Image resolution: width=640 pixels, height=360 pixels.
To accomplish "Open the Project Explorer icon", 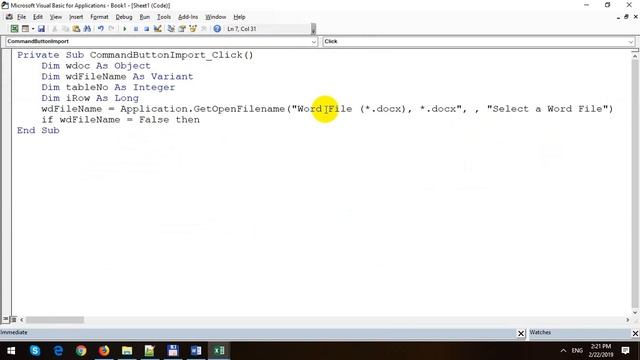I will [171, 29].
